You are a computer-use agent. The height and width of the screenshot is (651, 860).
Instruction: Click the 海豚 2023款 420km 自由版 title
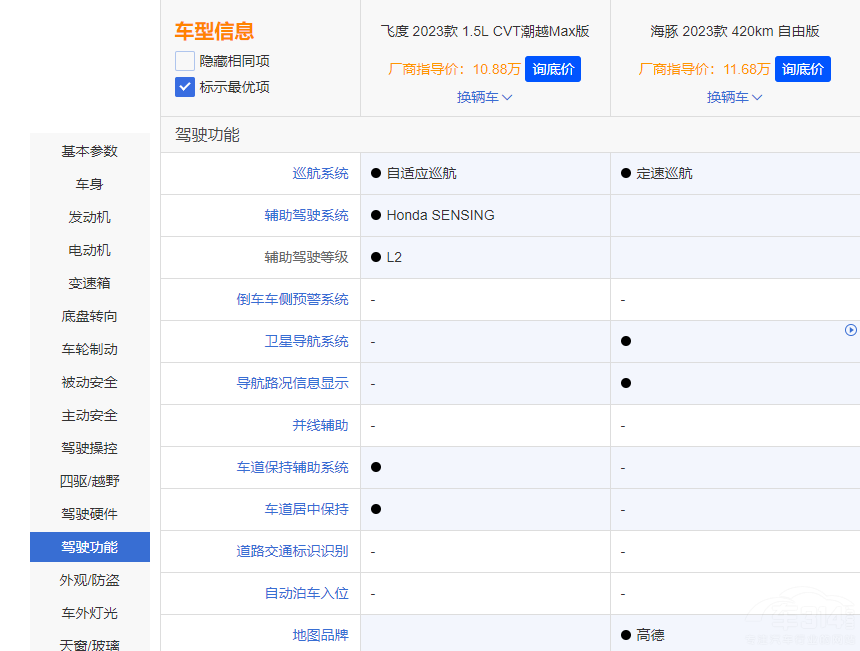click(x=735, y=31)
